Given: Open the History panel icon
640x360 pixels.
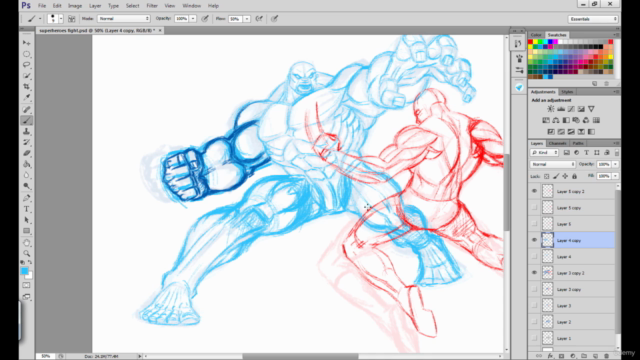Looking at the screenshot, I should click(x=519, y=44).
